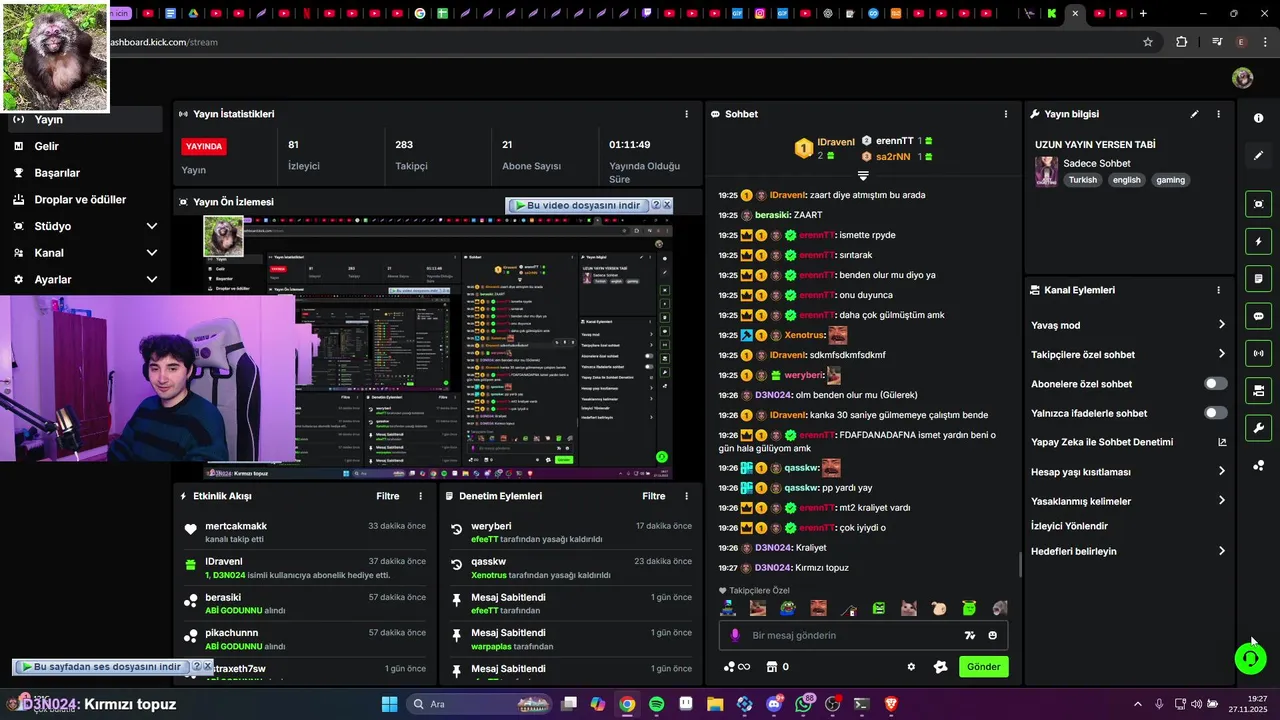The width and height of the screenshot is (1280, 720).
Task: Toggle the chat bubble panel icon
Action: pyautogui.click(x=1258, y=316)
